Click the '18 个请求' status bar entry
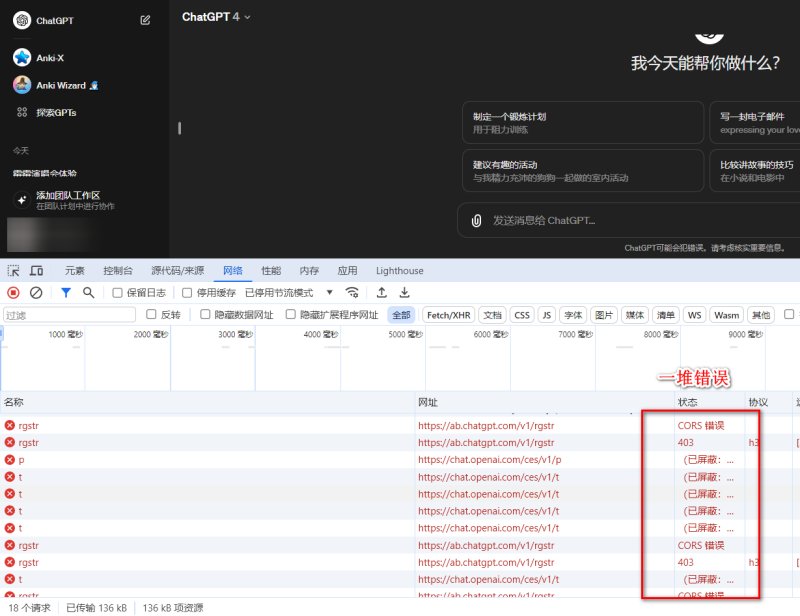This screenshot has width=800, height=616. pyautogui.click(x=30, y=608)
